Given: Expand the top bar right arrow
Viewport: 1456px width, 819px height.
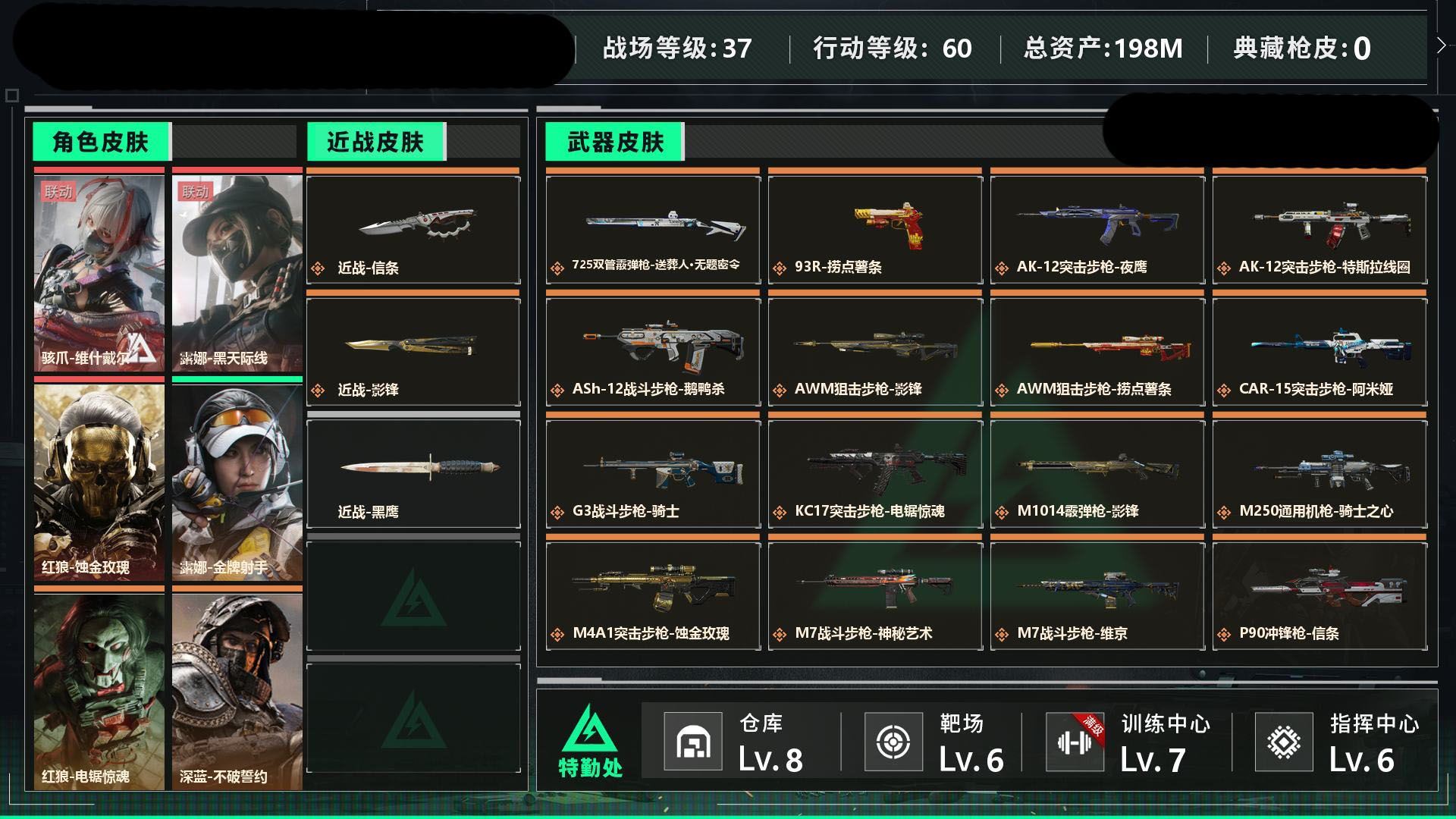Looking at the screenshot, I should click(1441, 45).
